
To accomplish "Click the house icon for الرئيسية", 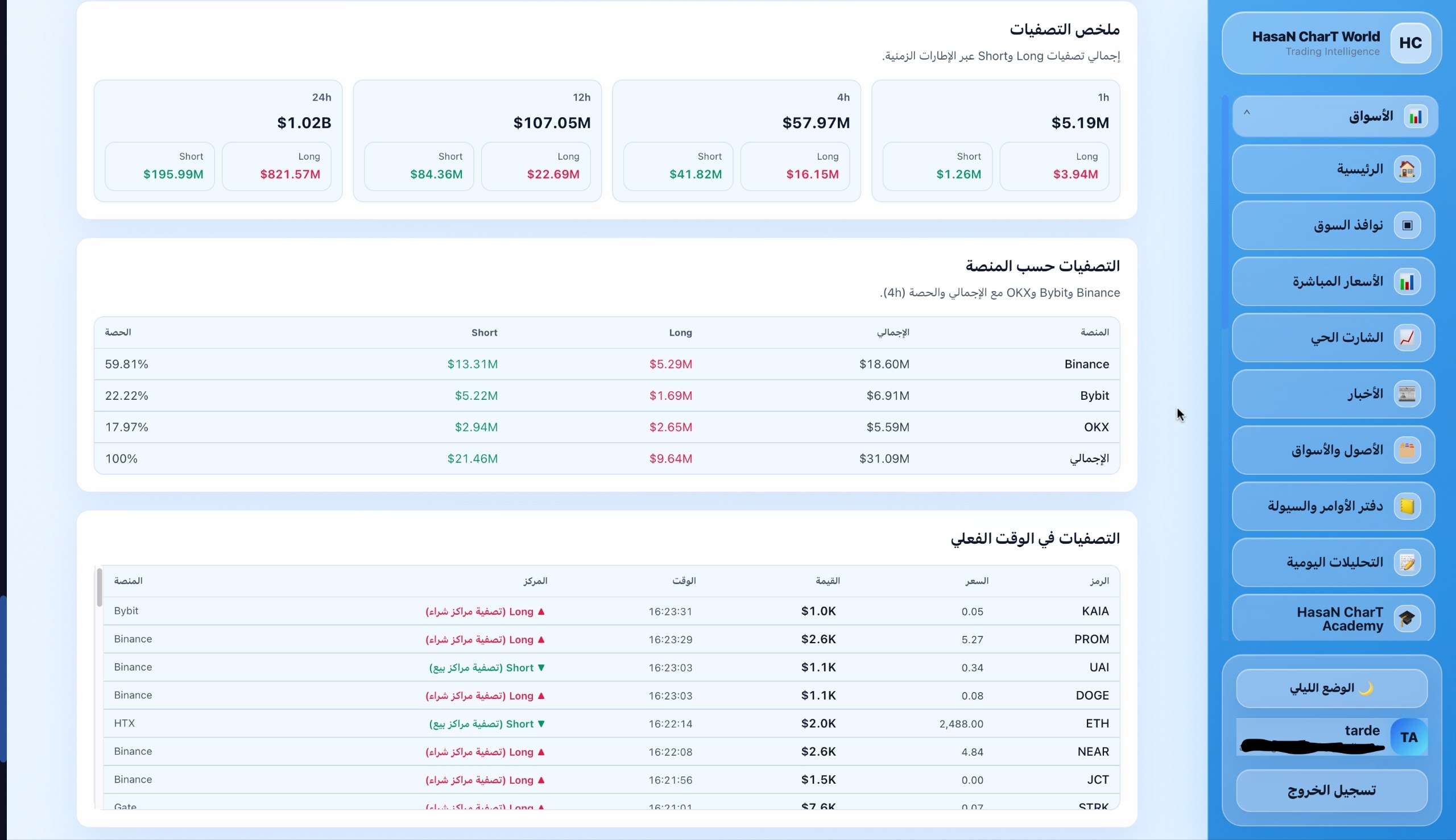I will [x=1407, y=169].
